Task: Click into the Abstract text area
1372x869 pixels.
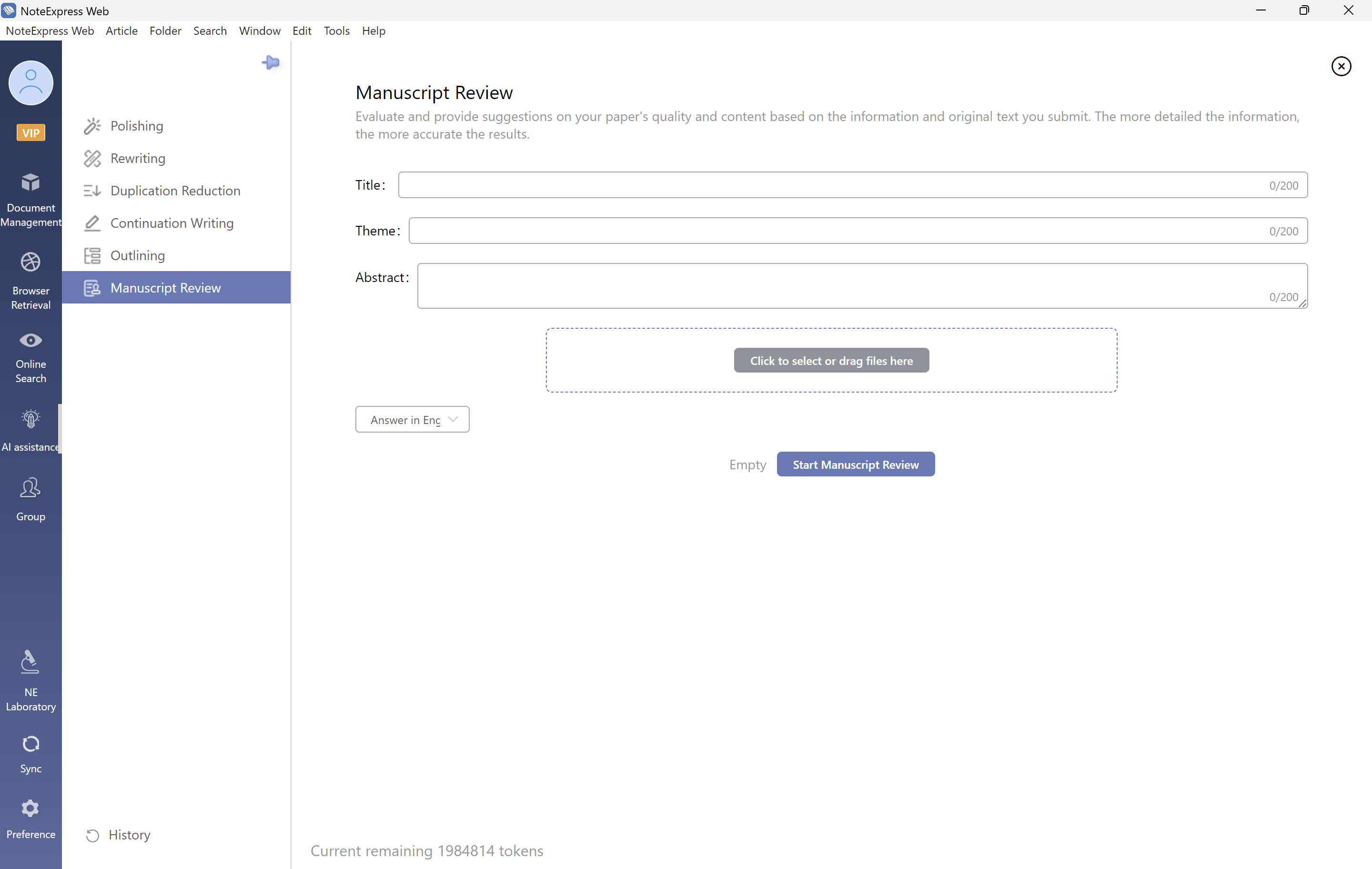Action: coord(862,286)
